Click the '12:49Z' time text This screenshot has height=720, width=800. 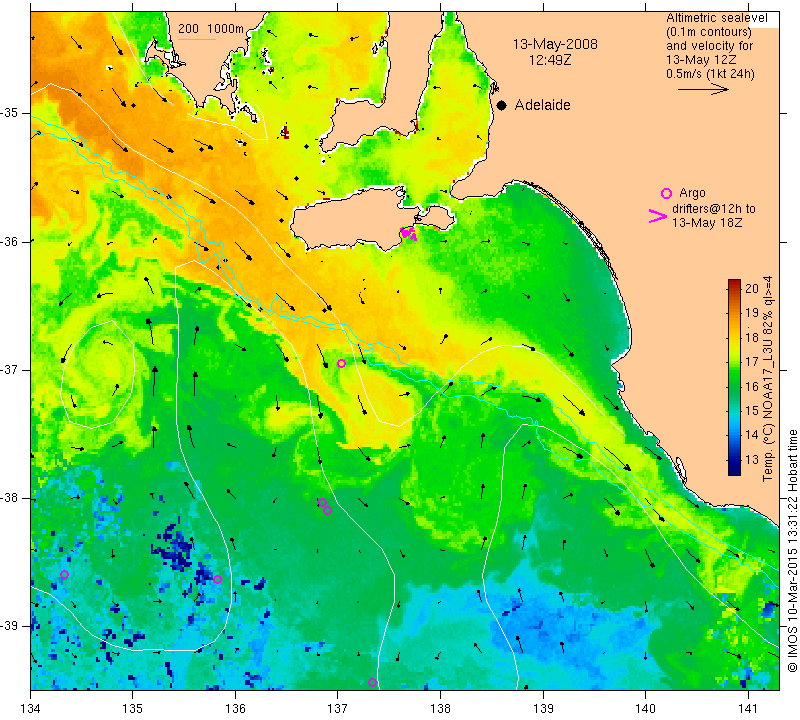click(549, 60)
